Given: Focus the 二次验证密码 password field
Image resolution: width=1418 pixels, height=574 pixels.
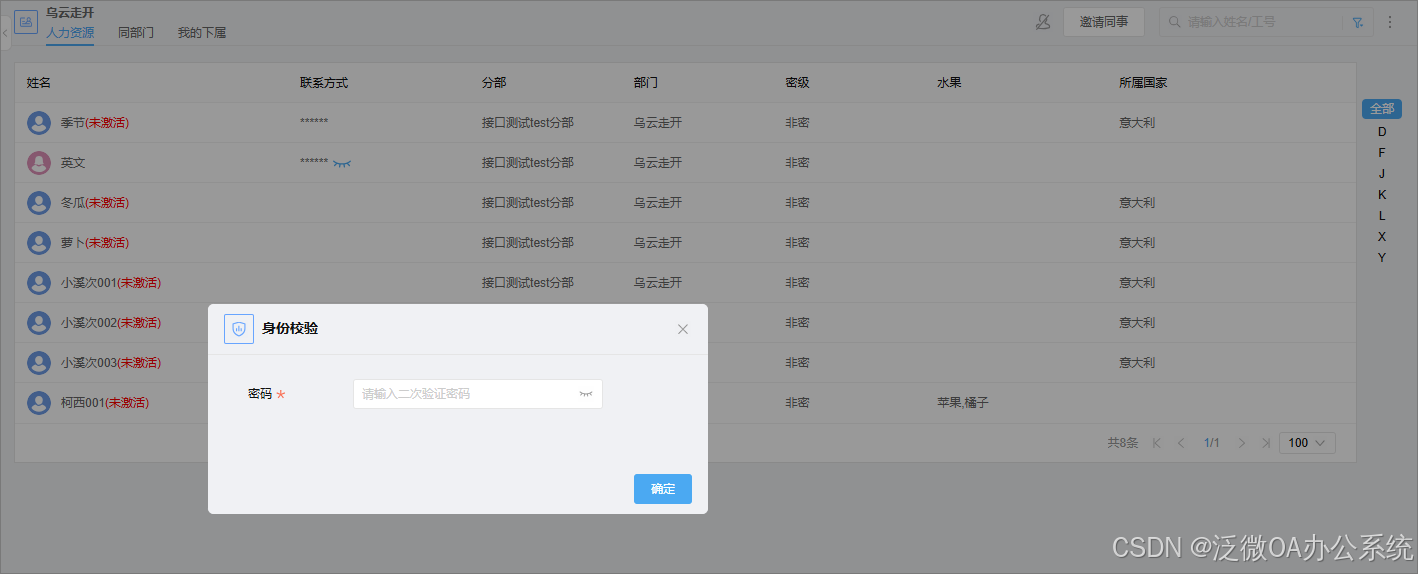Looking at the screenshot, I should pos(478,394).
